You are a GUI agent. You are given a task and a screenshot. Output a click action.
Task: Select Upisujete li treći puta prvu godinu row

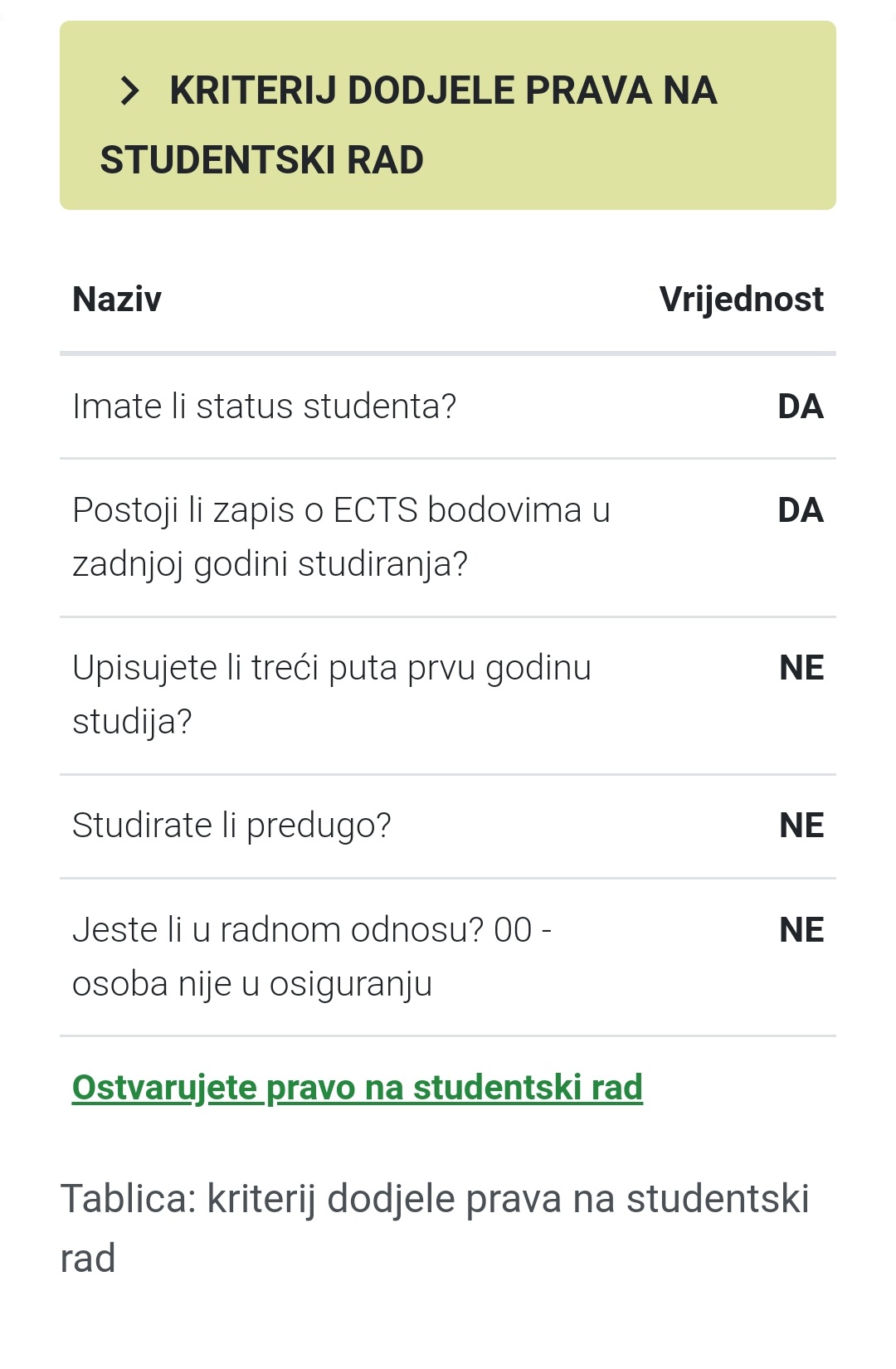coord(448,695)
